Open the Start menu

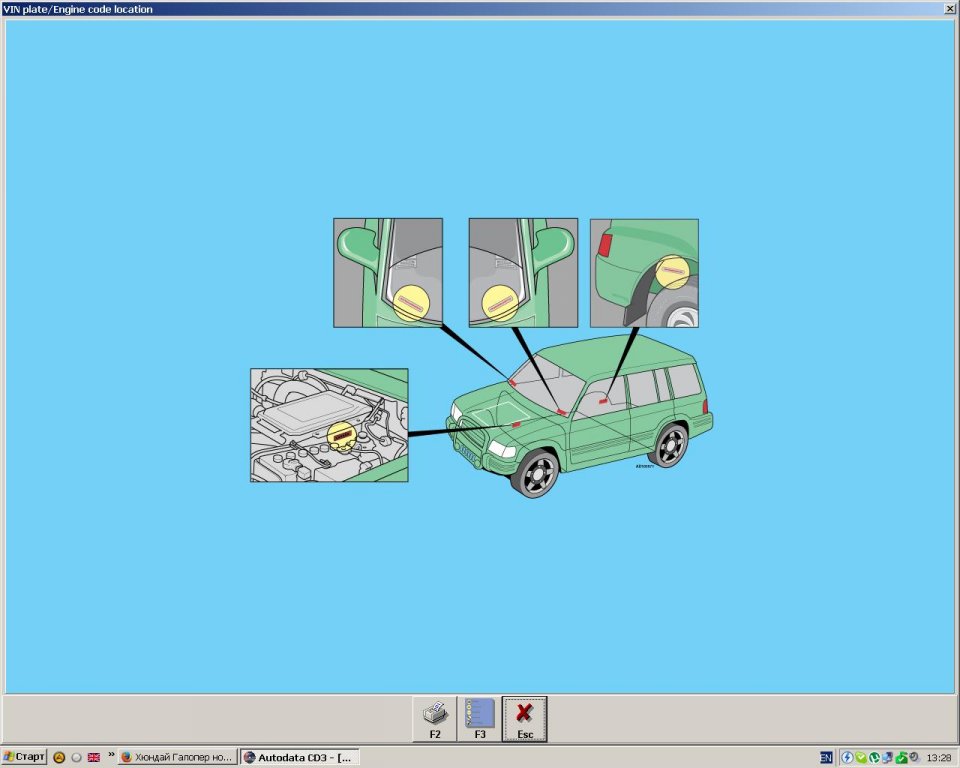click(x=24, y=757)
